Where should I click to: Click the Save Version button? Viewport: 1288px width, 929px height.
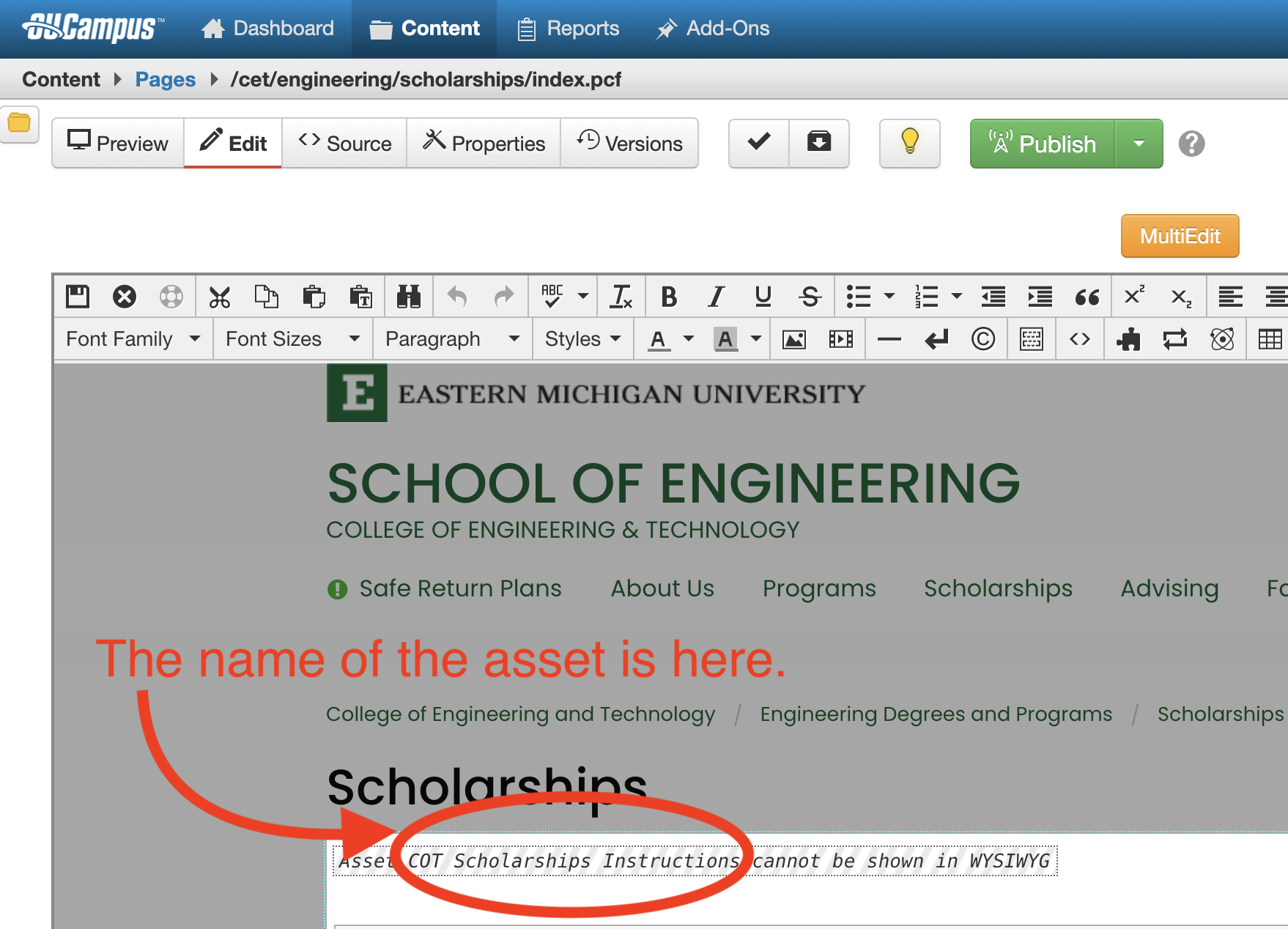(x=819, y=143)
